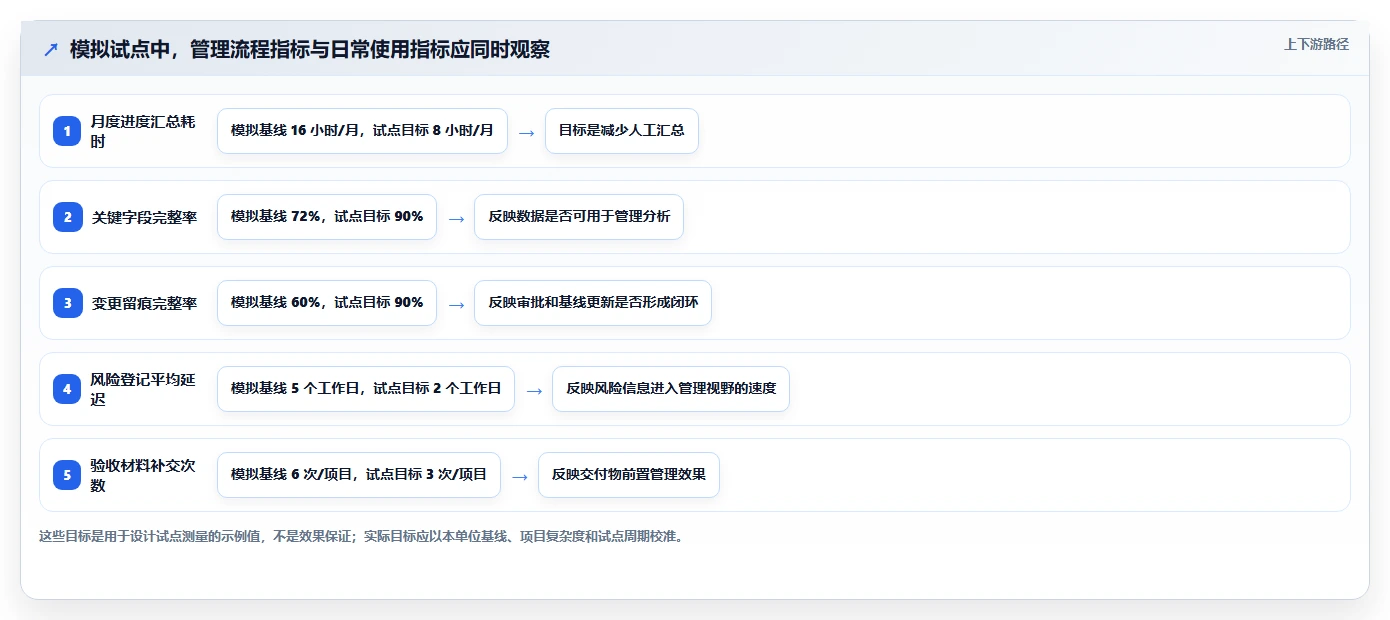Click the '上下游路径' label in the header
Viewport: 1390px width, 620px height.
pyautogui.click(x=1316, y=44)
